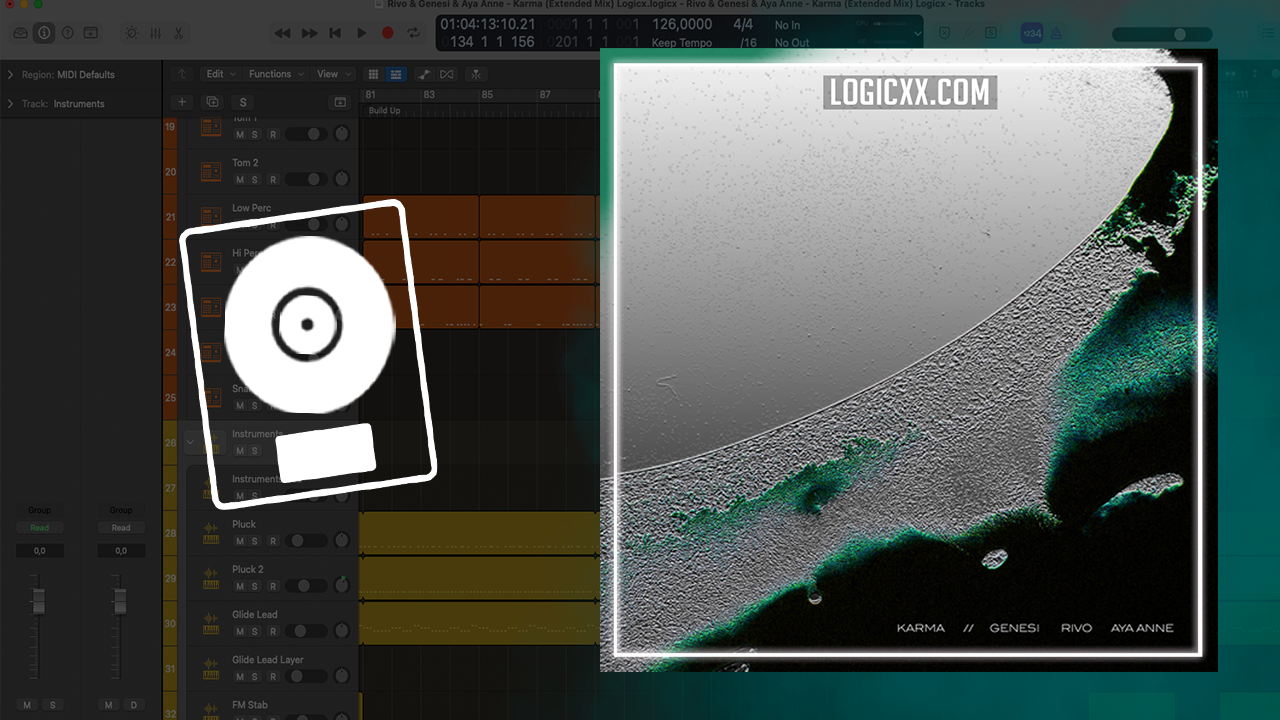Open the Functions menu
Image resolution: width=1280 pixels, height=720 pixels.
click(x=270, y=74)
